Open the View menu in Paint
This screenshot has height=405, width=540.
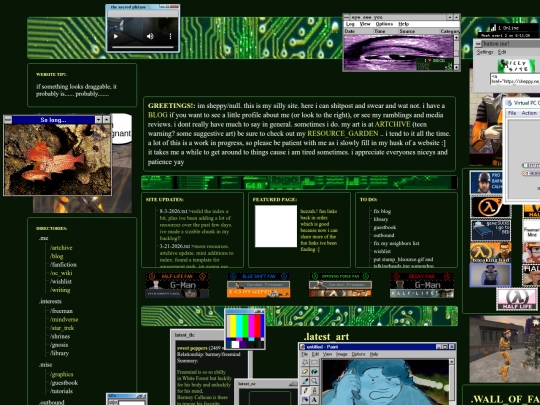click(328, 354)
